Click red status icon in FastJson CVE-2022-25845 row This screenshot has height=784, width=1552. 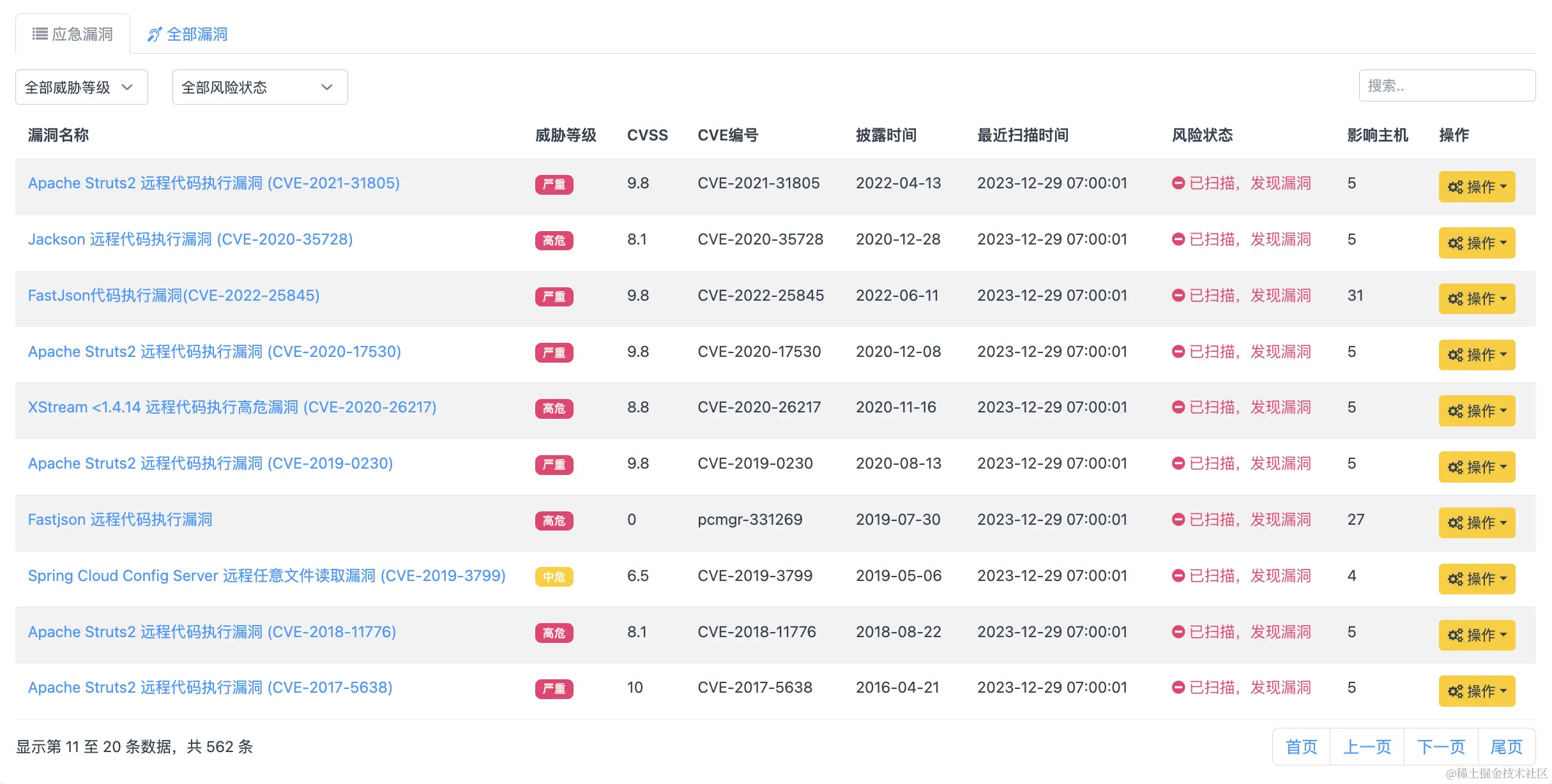coord(1178,296)
